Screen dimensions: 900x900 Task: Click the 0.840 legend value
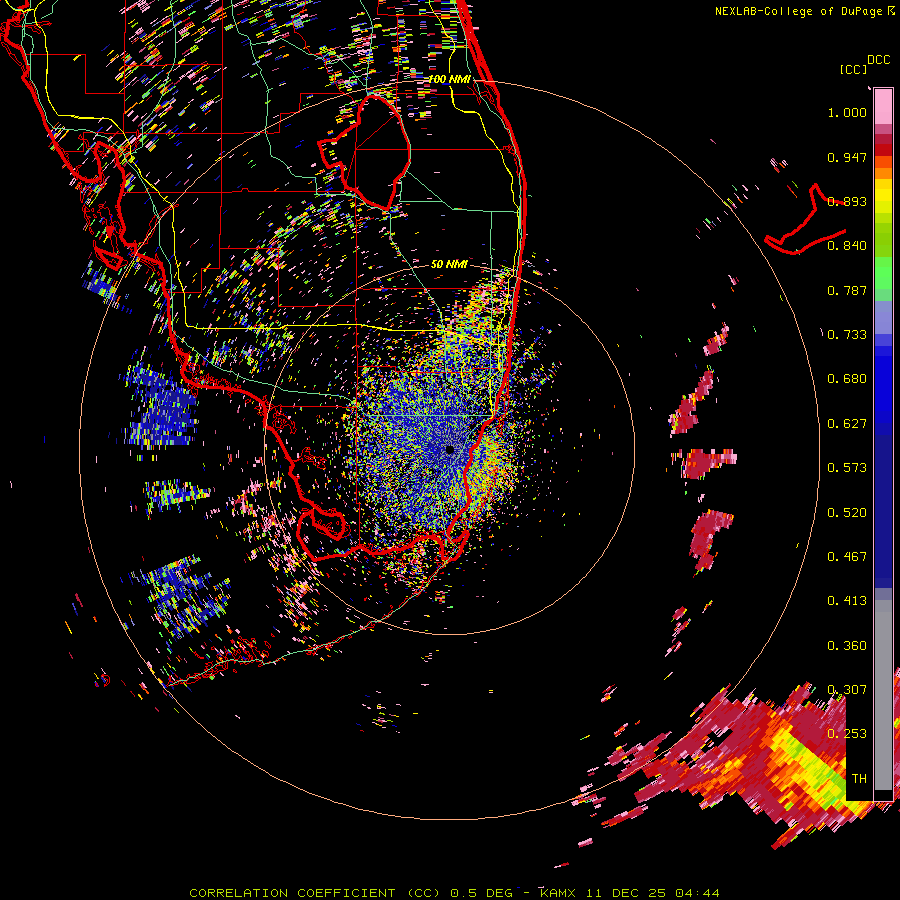[x=847, y=246]
